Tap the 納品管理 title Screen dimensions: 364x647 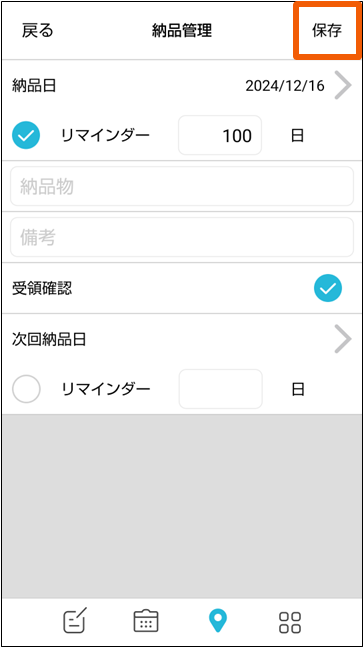pyautogui.click(x=182, y=31)
